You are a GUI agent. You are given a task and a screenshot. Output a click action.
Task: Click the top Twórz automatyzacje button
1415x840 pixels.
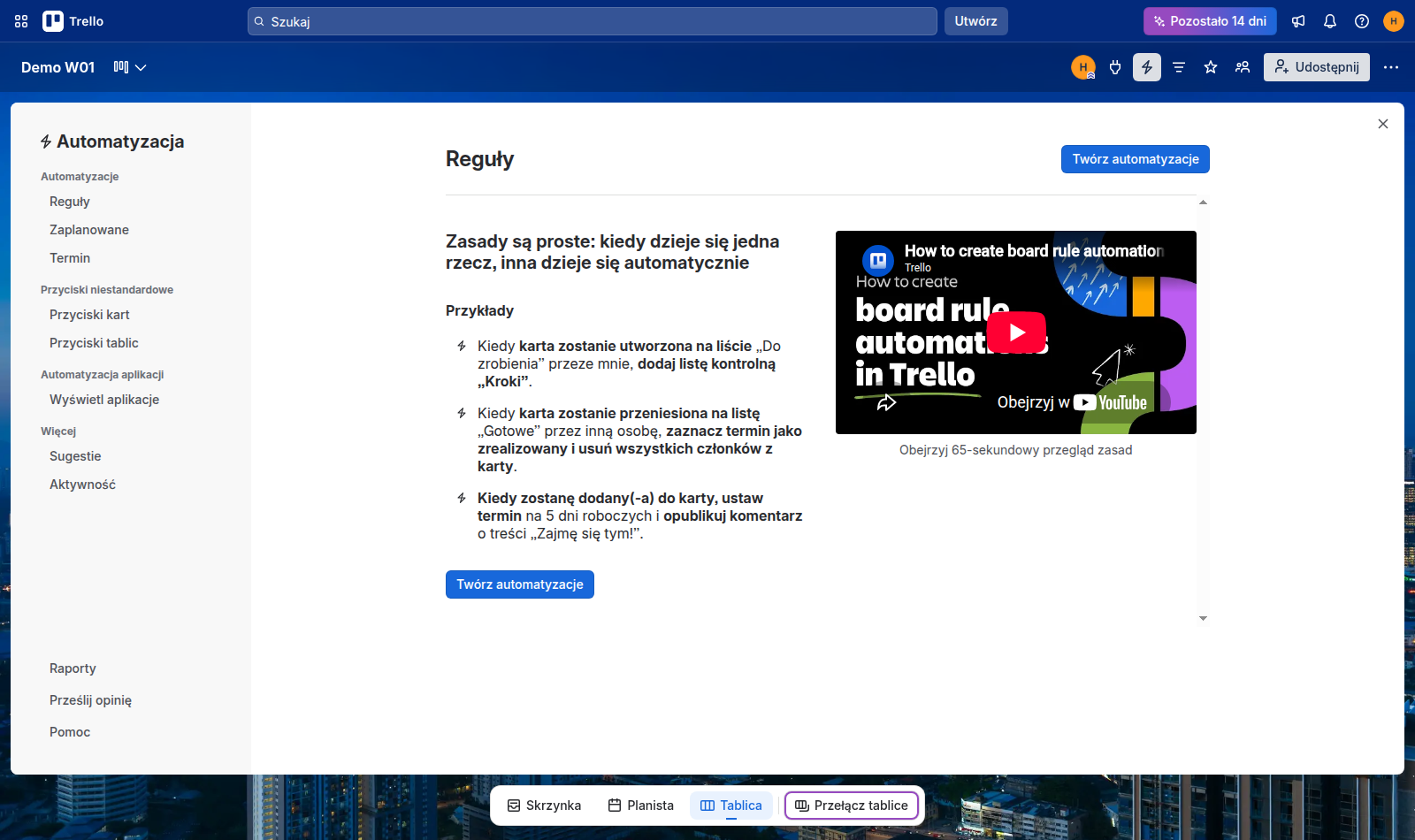click(1136, 159)
